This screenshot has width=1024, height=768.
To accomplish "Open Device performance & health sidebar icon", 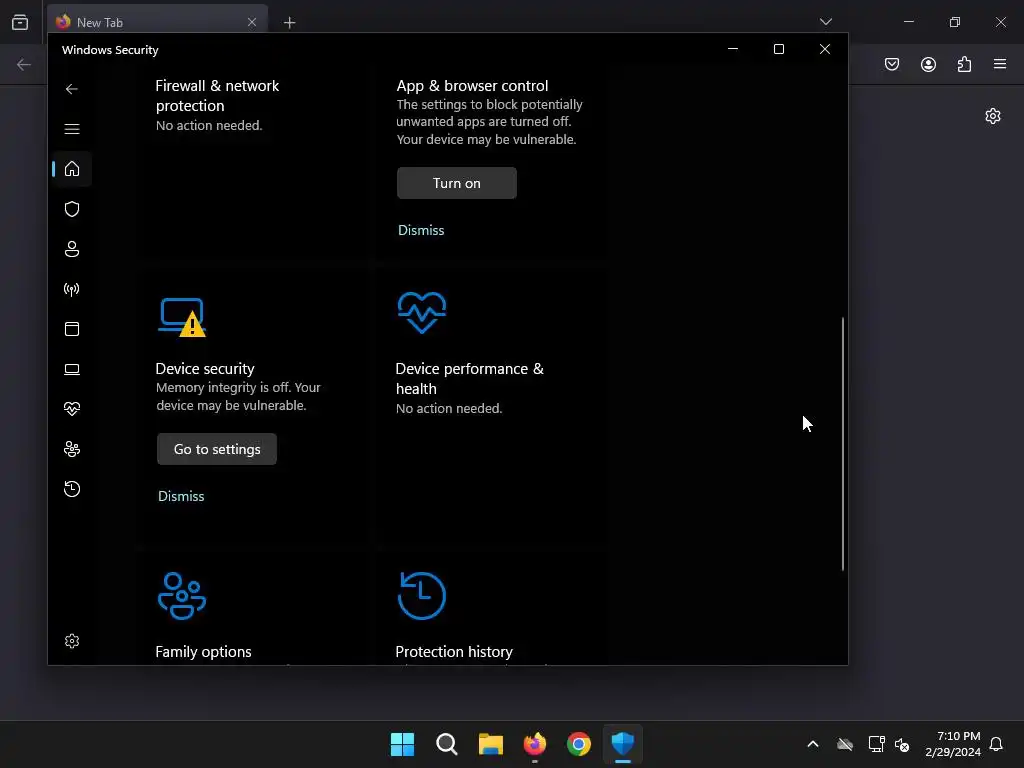I will coord(72,409).
